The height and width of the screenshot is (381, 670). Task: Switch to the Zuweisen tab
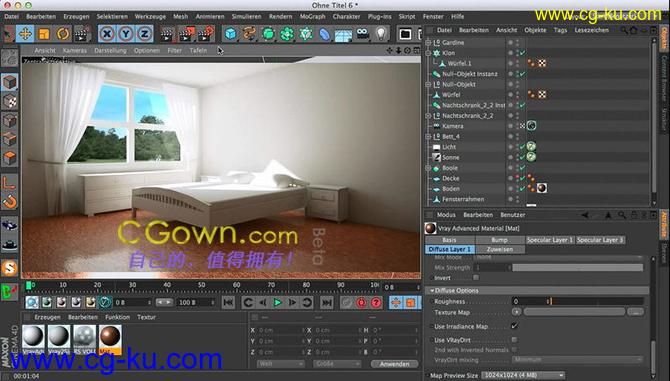(500, 249)
